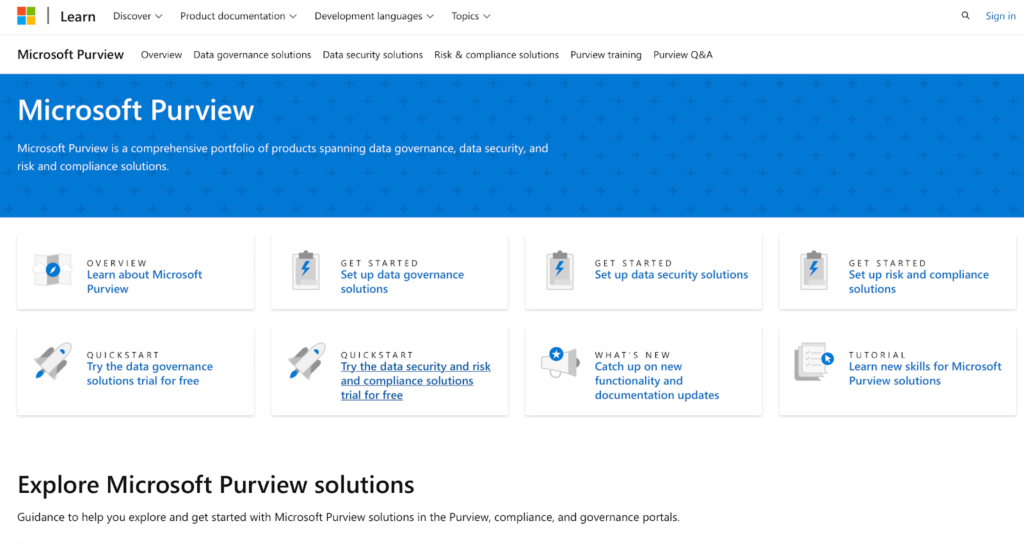Click clipboard icon beside Set up risk and compliance
The width and height of the screenshot is (1024, 544).
814,270
